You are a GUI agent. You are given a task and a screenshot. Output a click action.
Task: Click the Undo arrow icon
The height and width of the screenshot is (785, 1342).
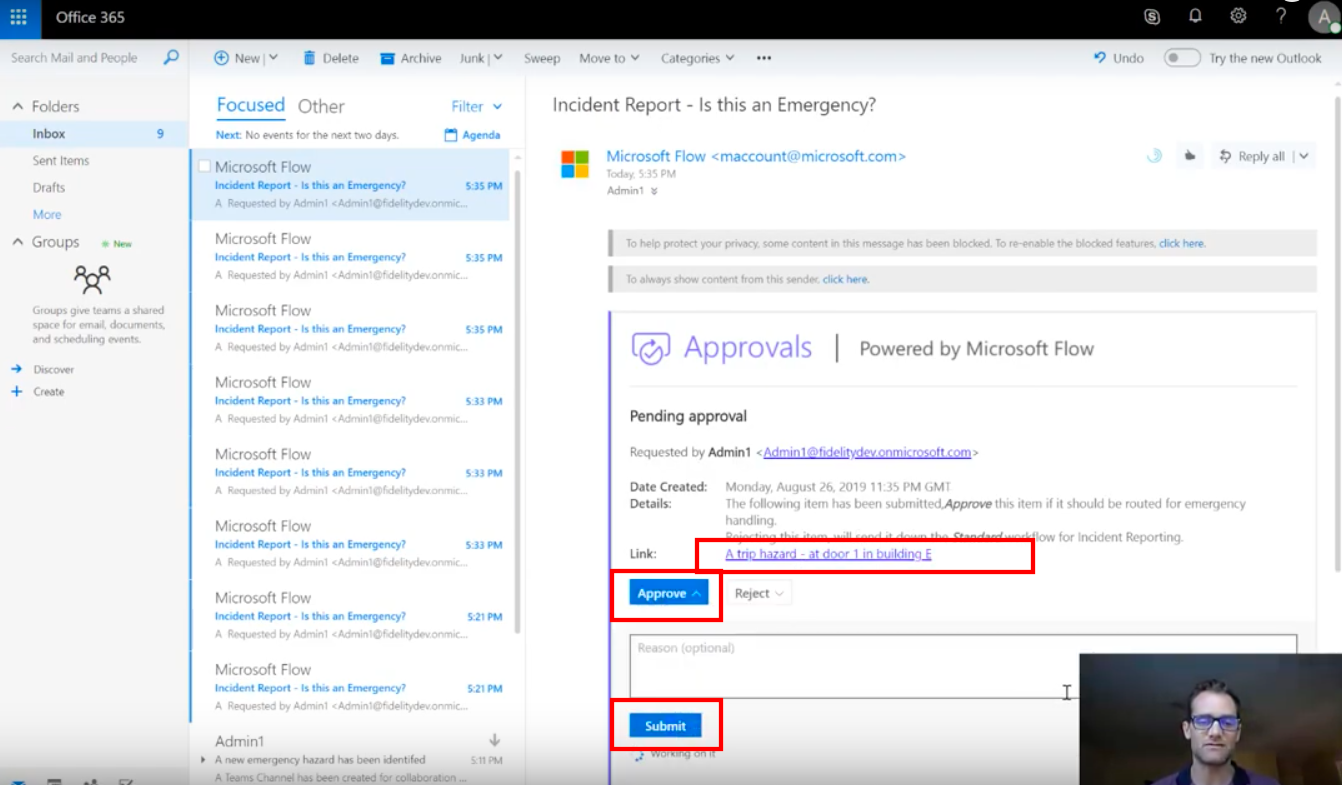pos(1100,58)
